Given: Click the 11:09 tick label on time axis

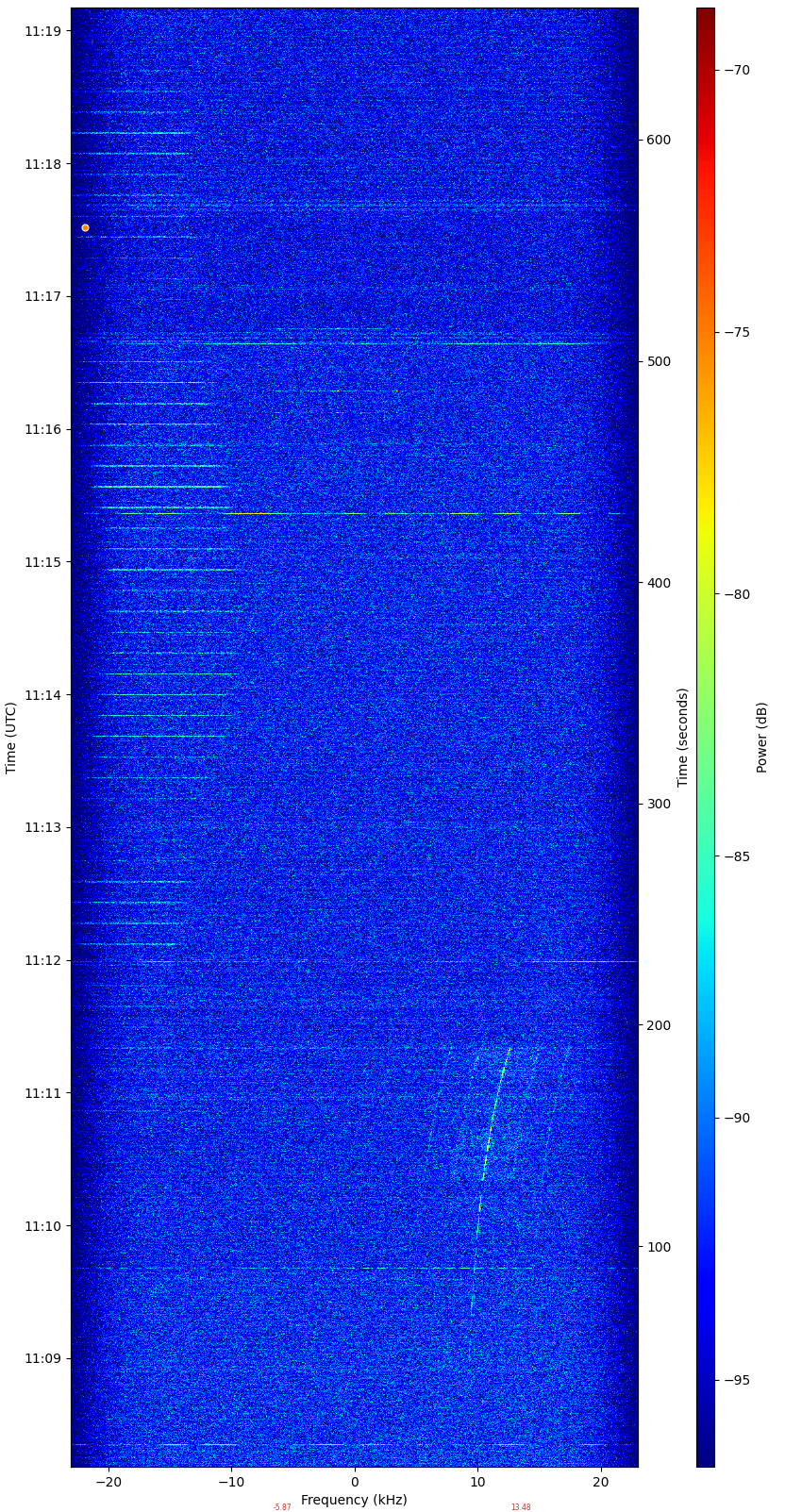Looking at the screenshot, I should (x=42, y=1358).
